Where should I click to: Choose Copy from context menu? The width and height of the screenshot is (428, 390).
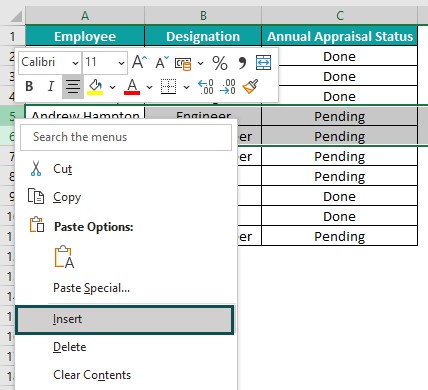coord(125,197)
